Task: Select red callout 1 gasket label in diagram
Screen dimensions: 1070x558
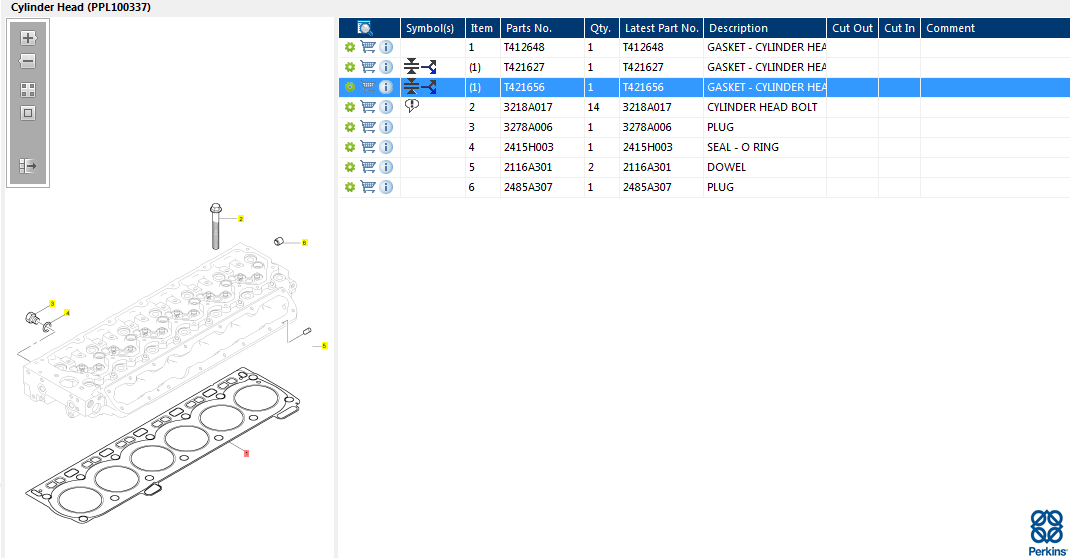Action: pos(246,453)
